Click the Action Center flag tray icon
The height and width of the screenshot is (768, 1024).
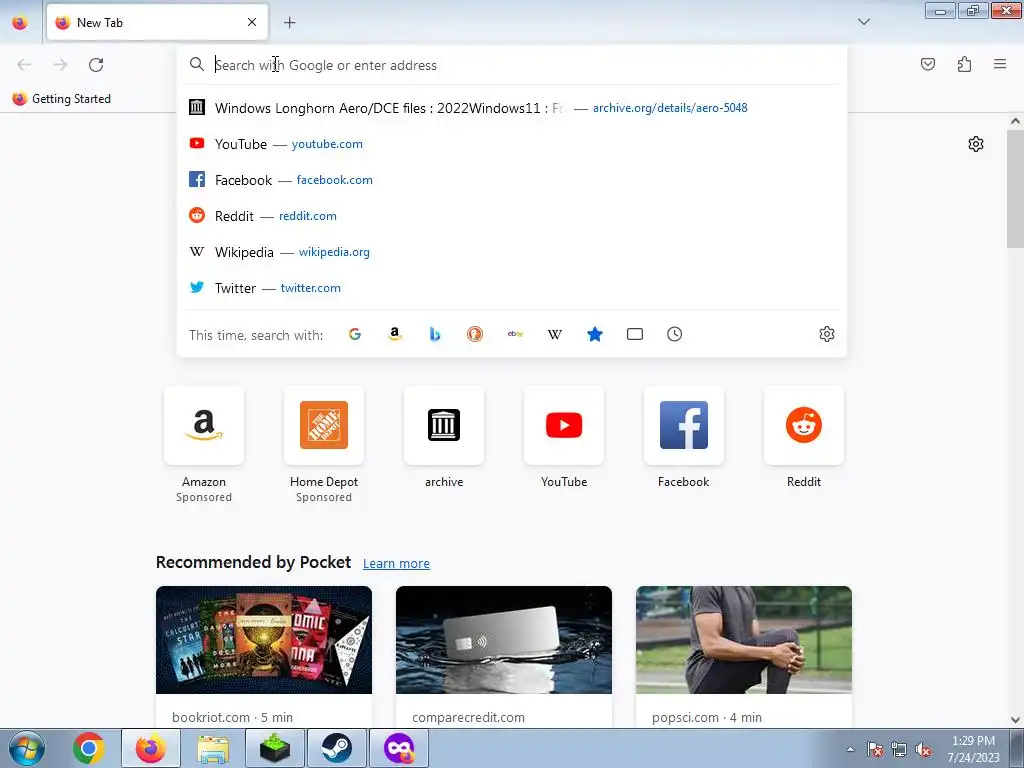point(875,750)
